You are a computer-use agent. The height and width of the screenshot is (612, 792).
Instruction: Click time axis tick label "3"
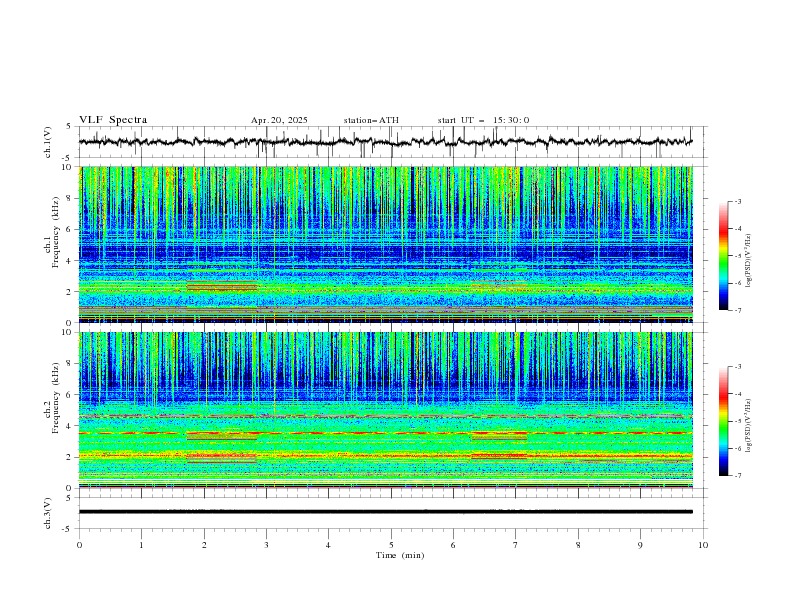click(266, 545)
